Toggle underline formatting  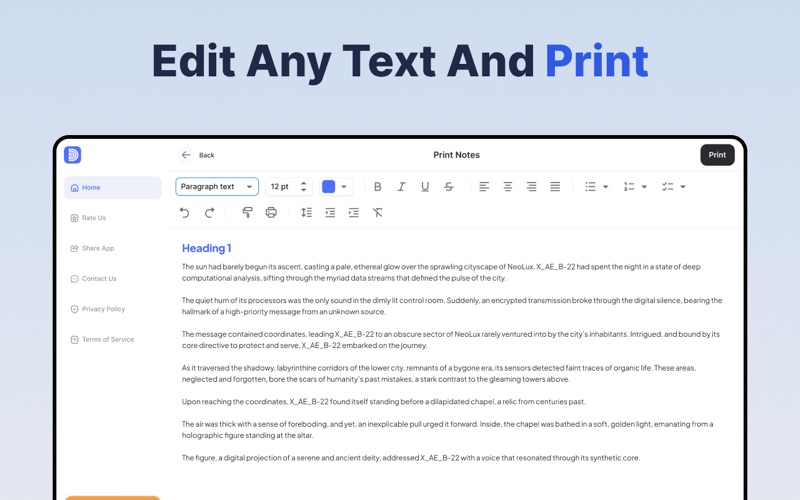point(425,187)
